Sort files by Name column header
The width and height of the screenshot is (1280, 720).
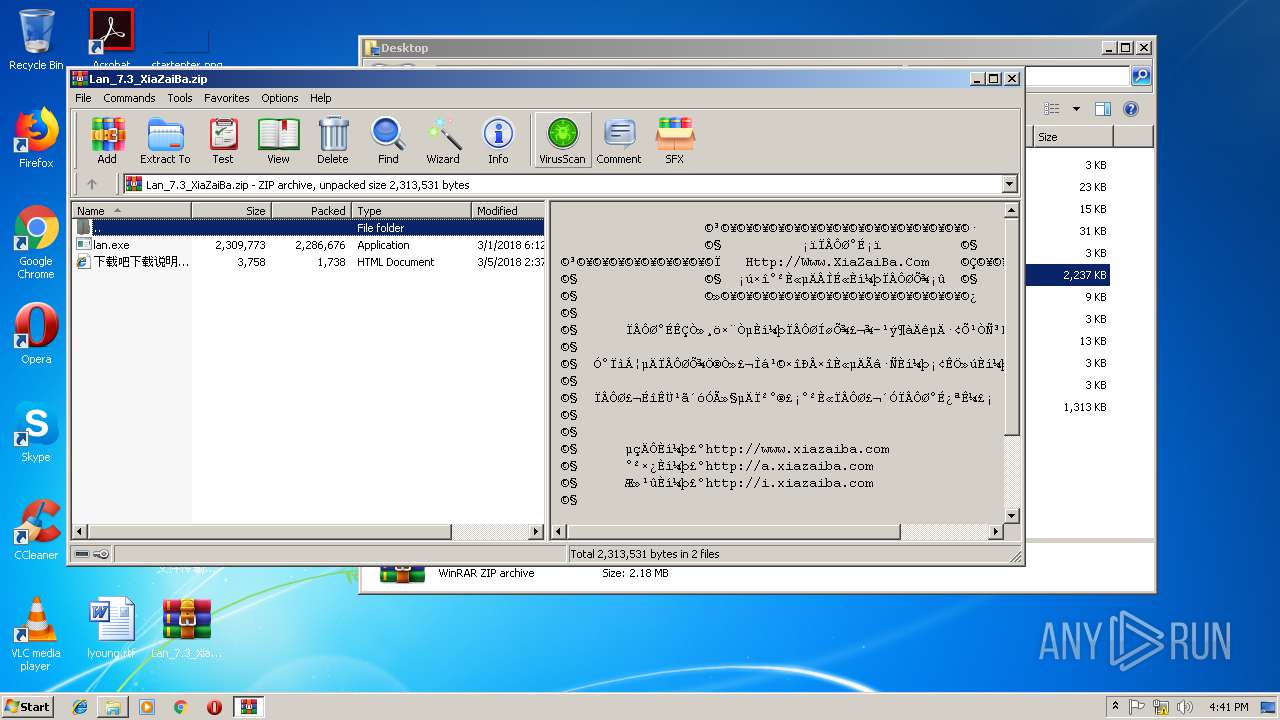pos(132,210)
